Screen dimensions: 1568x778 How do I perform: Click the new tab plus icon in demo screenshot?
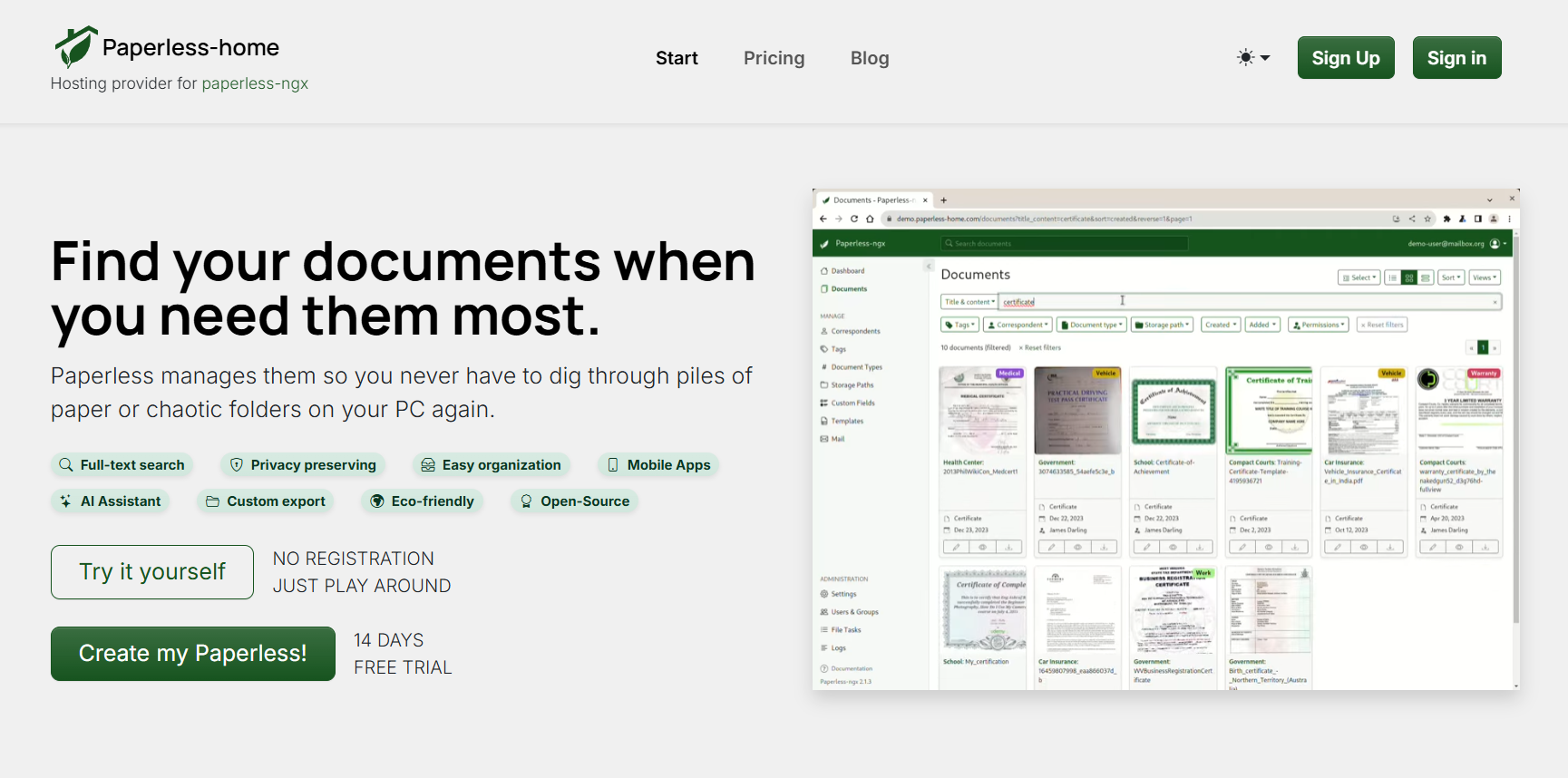943,200
